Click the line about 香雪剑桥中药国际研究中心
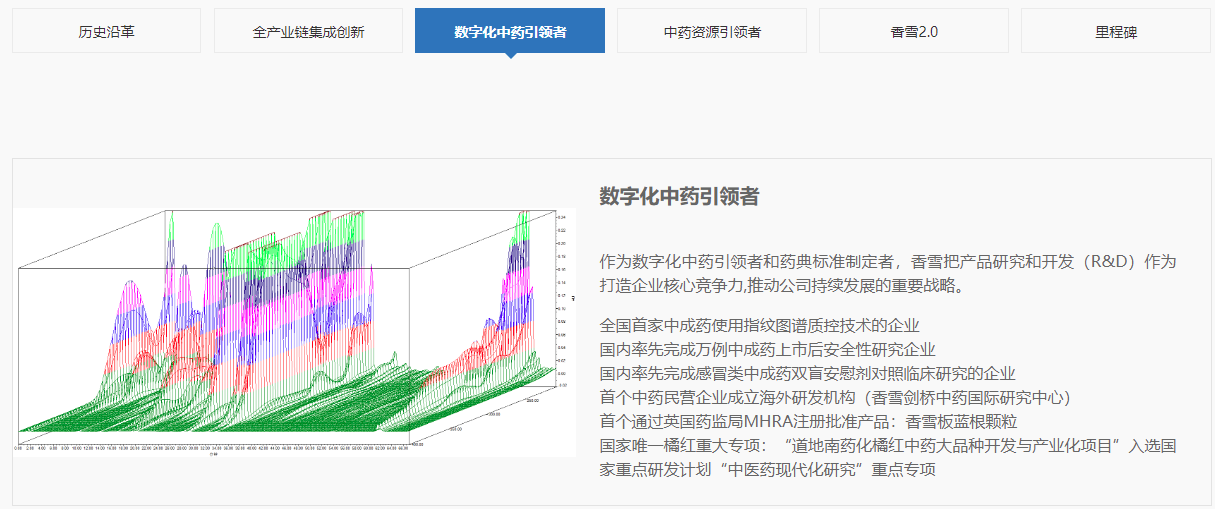1215x509 pixels. pos(835,398)
